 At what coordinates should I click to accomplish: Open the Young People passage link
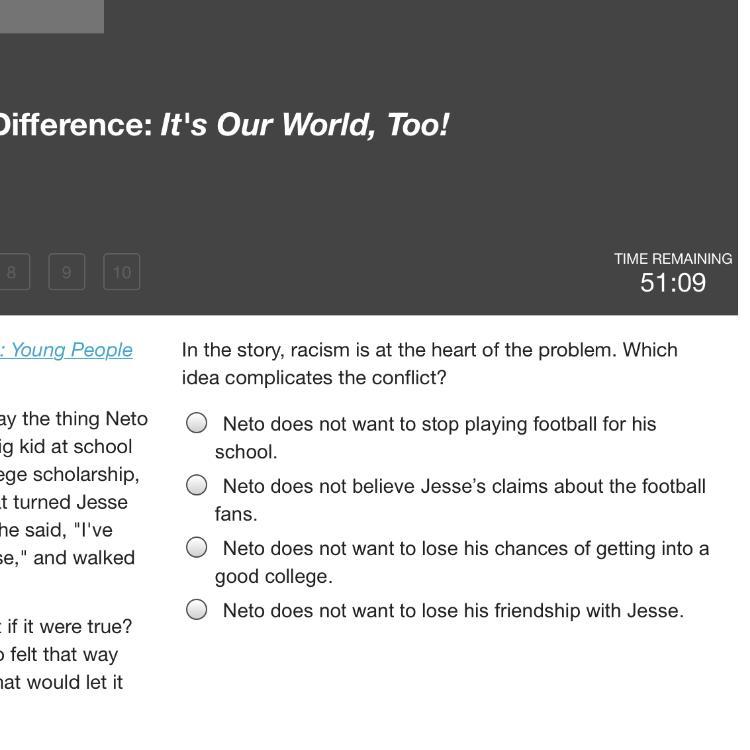pyautogui.click(x=70, y=350)
